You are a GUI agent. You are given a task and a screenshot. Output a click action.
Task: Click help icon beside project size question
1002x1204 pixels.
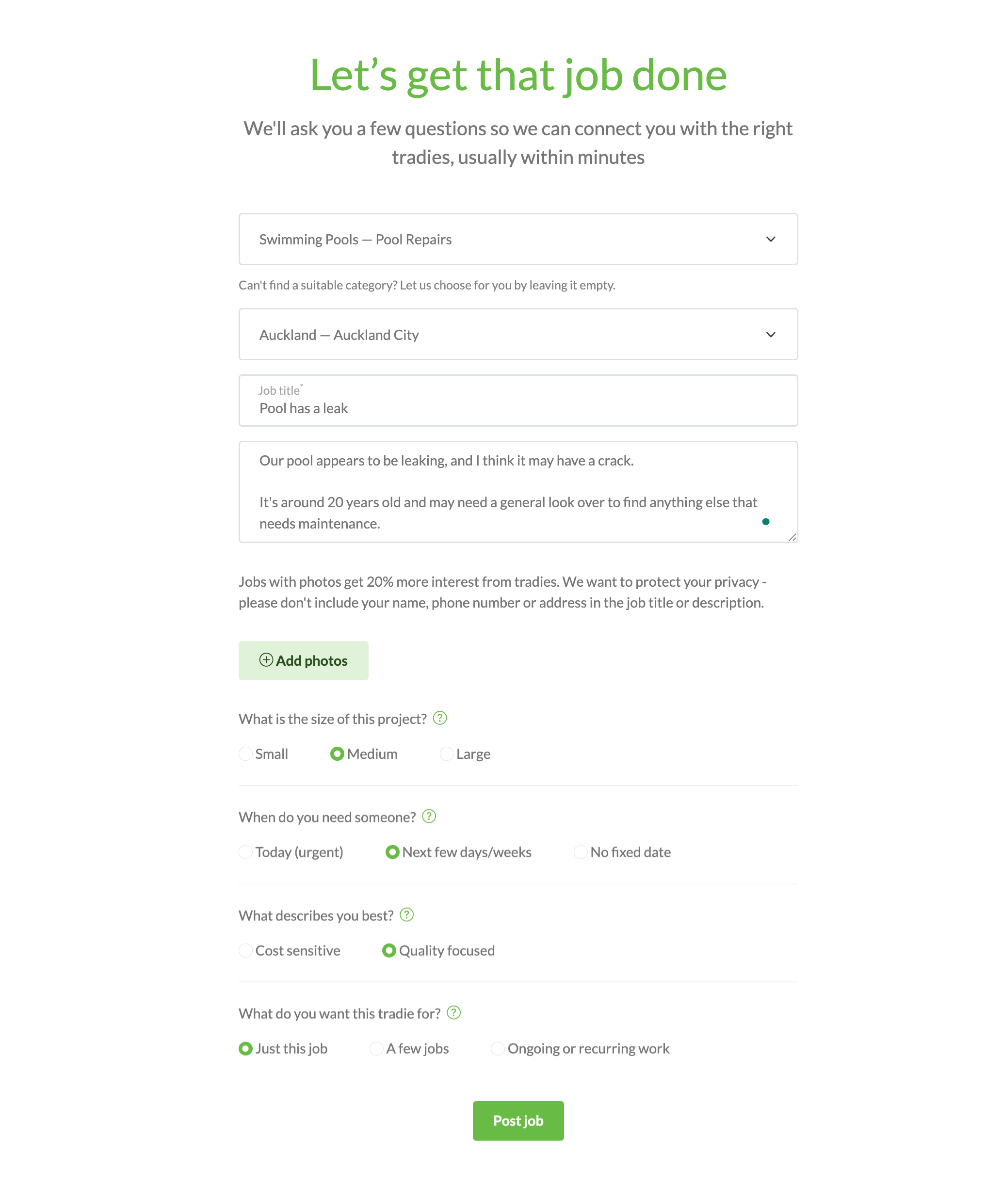pos(440,718)
